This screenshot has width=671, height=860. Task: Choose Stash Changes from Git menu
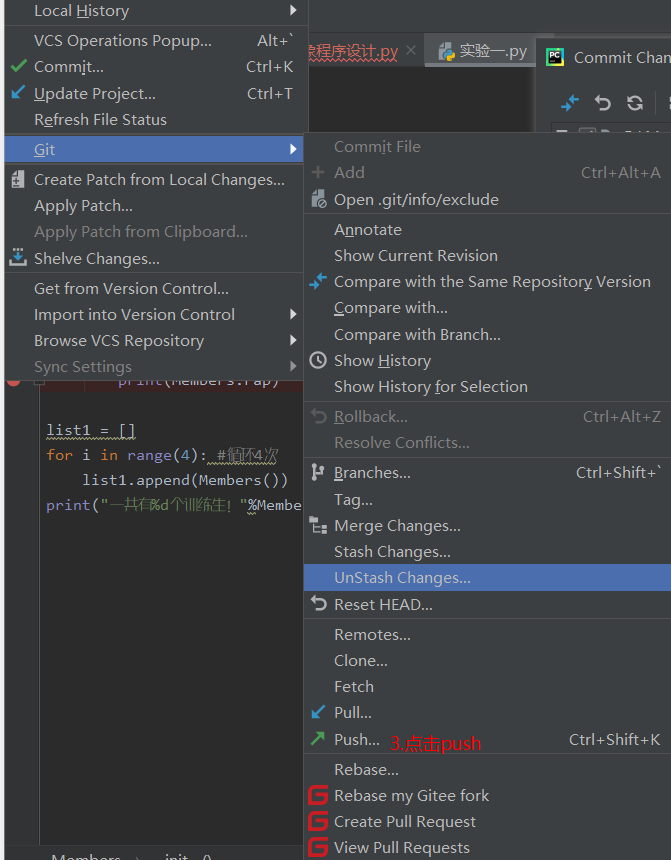pos(392,552)
